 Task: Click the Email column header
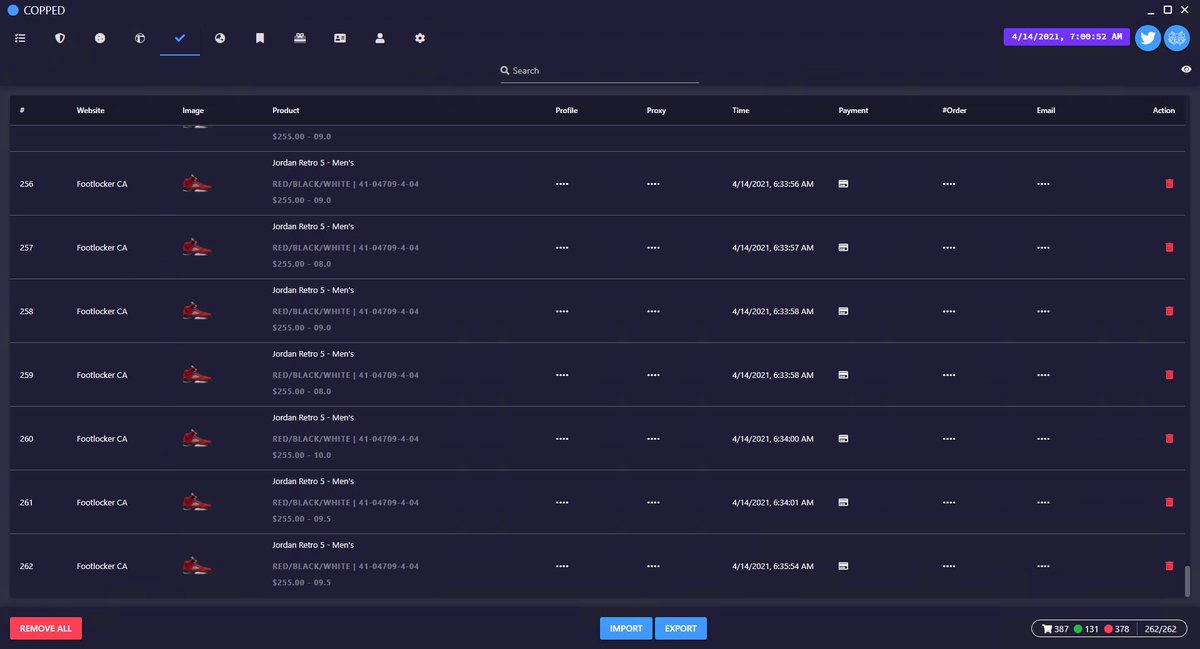click(1046, 110)
